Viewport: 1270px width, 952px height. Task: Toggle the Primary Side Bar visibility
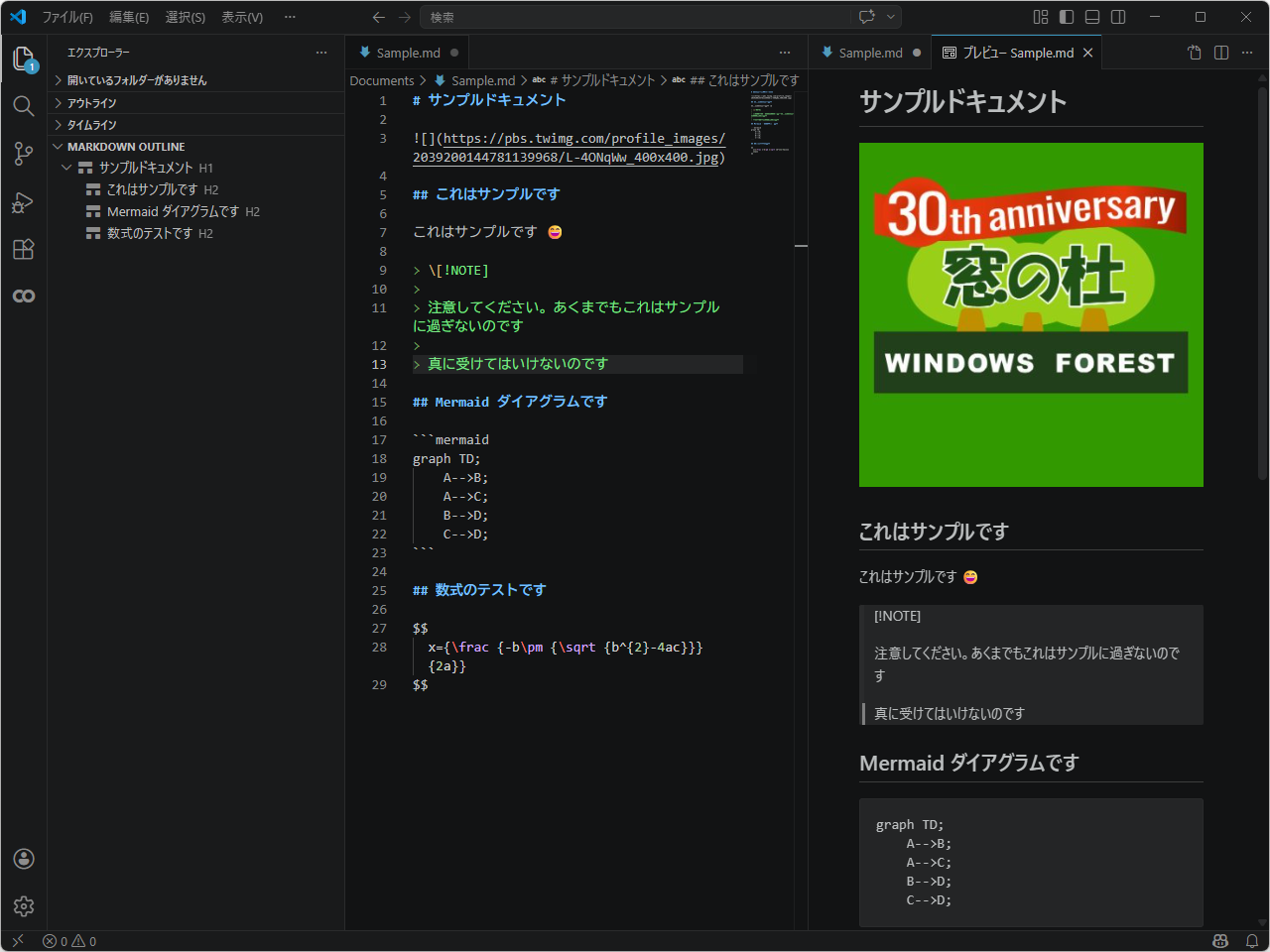1065,17
